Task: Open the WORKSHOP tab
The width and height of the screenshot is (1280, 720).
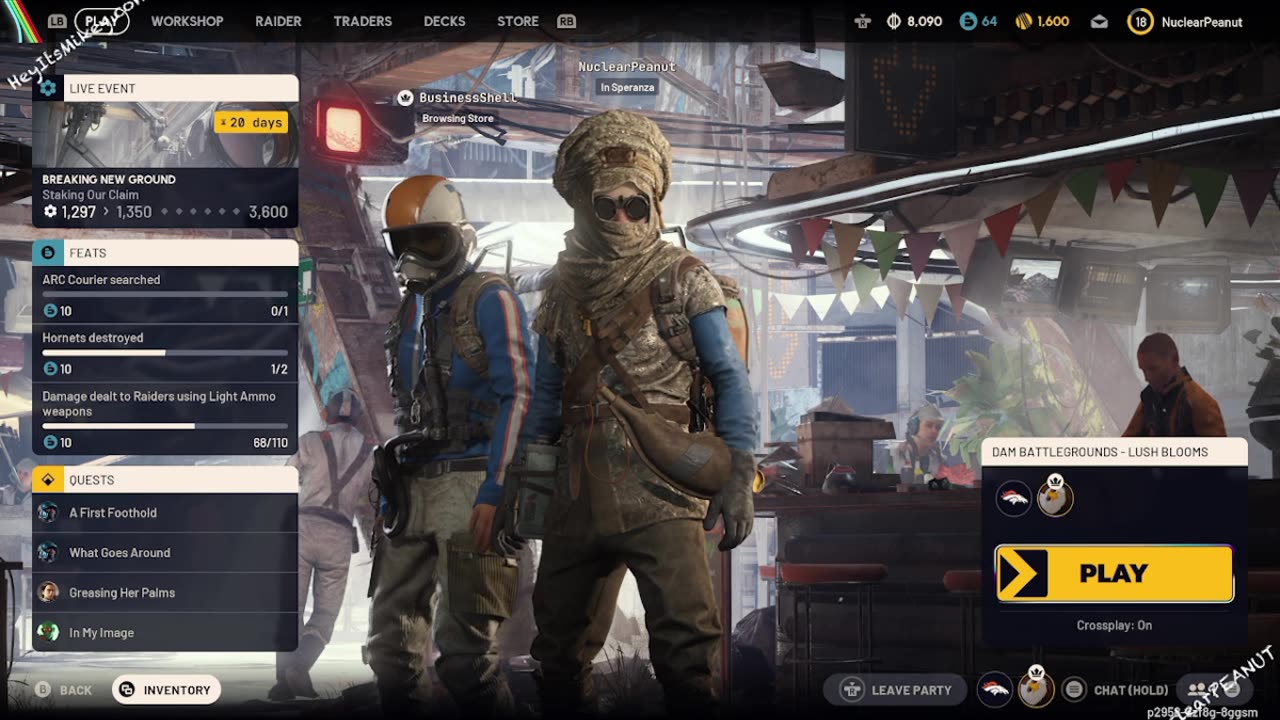Action: pyautogui.click(x=187, y=21)
